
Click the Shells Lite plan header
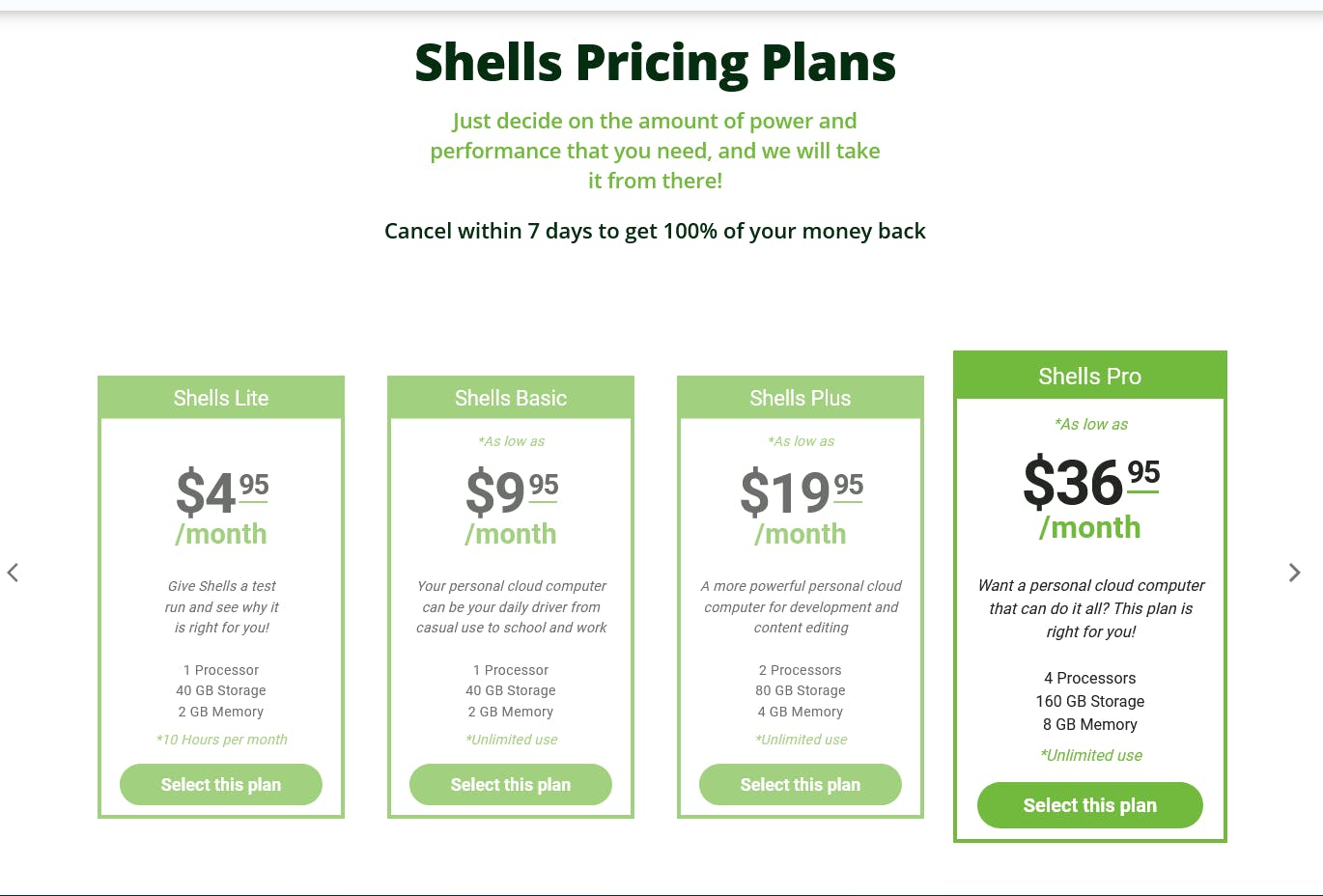[221, 397]
